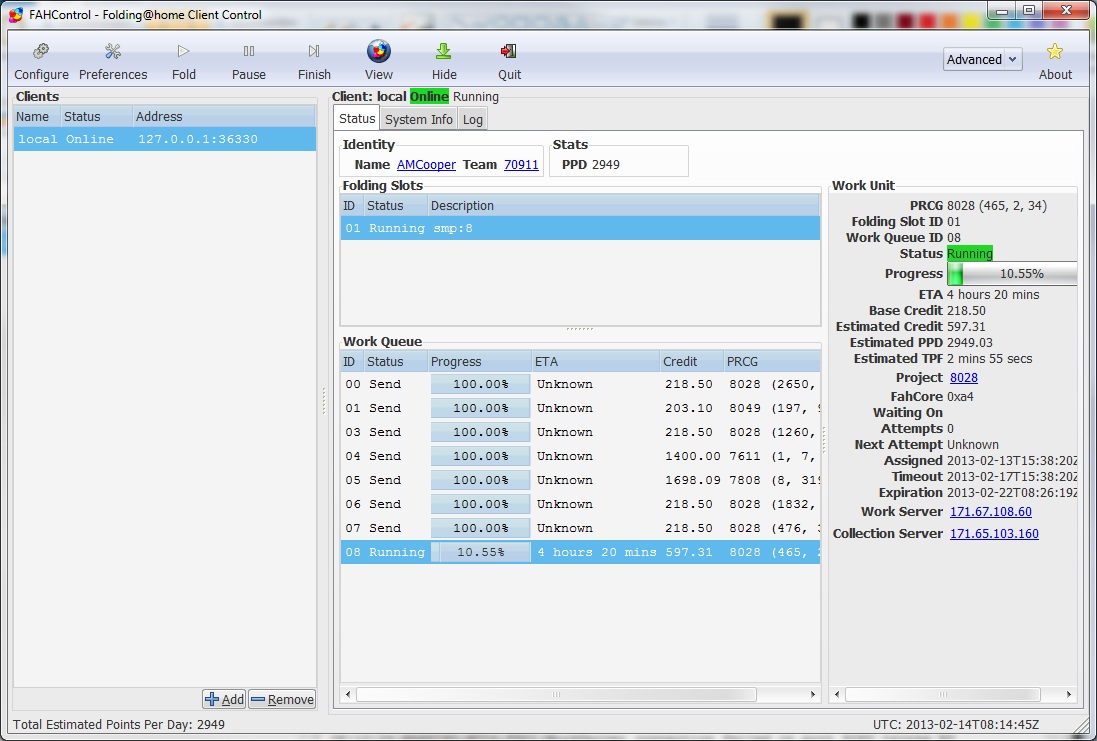Select work queue row 01 with credit 203.10

pos(580,408)
